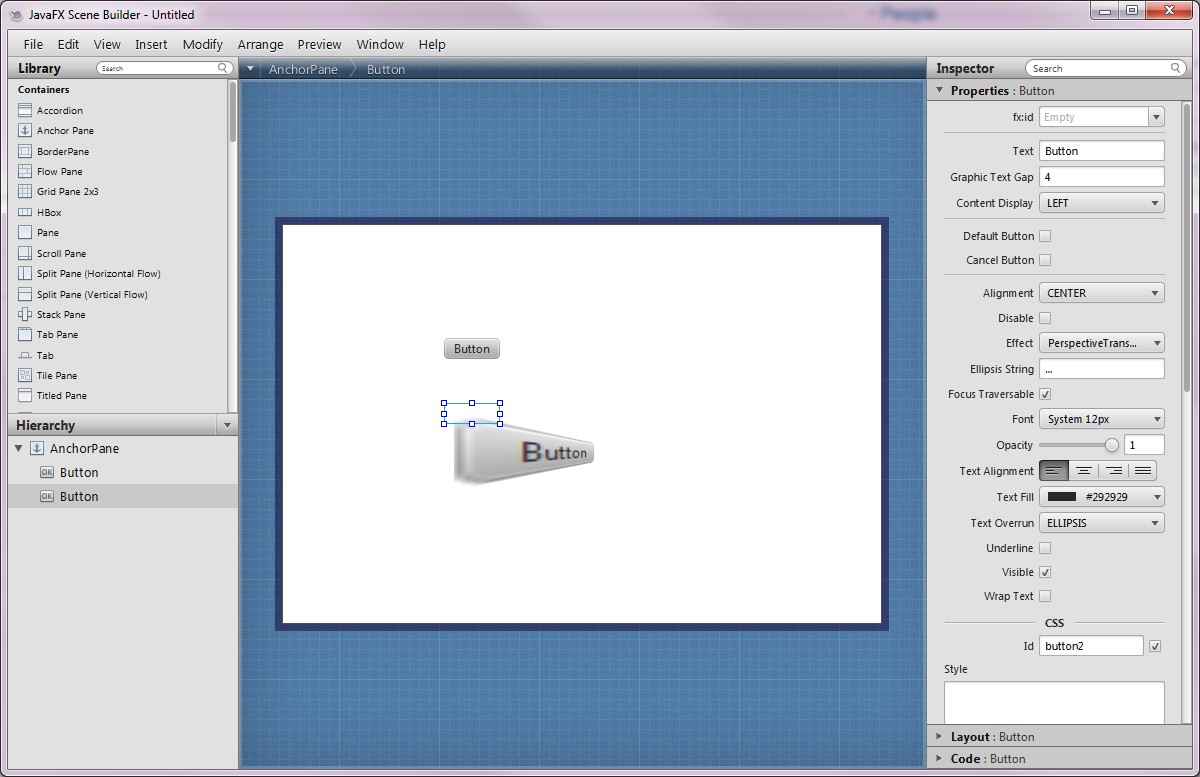Click the Accordion container icon in Library
The width and height of the screenshot is (1200, 777).
26,110
